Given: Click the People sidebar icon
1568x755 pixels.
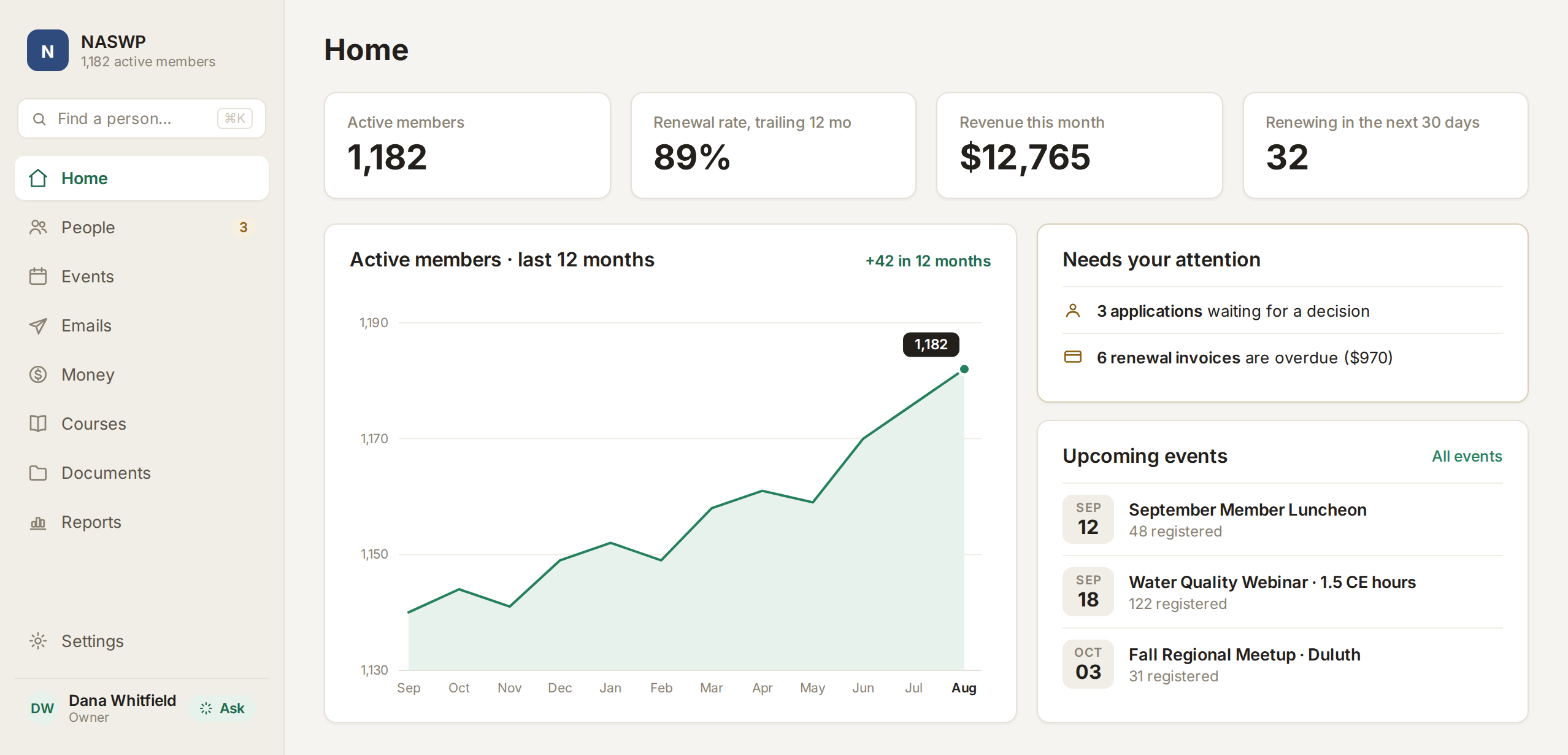Looking at the screenshot, I should tap(38, 227).
